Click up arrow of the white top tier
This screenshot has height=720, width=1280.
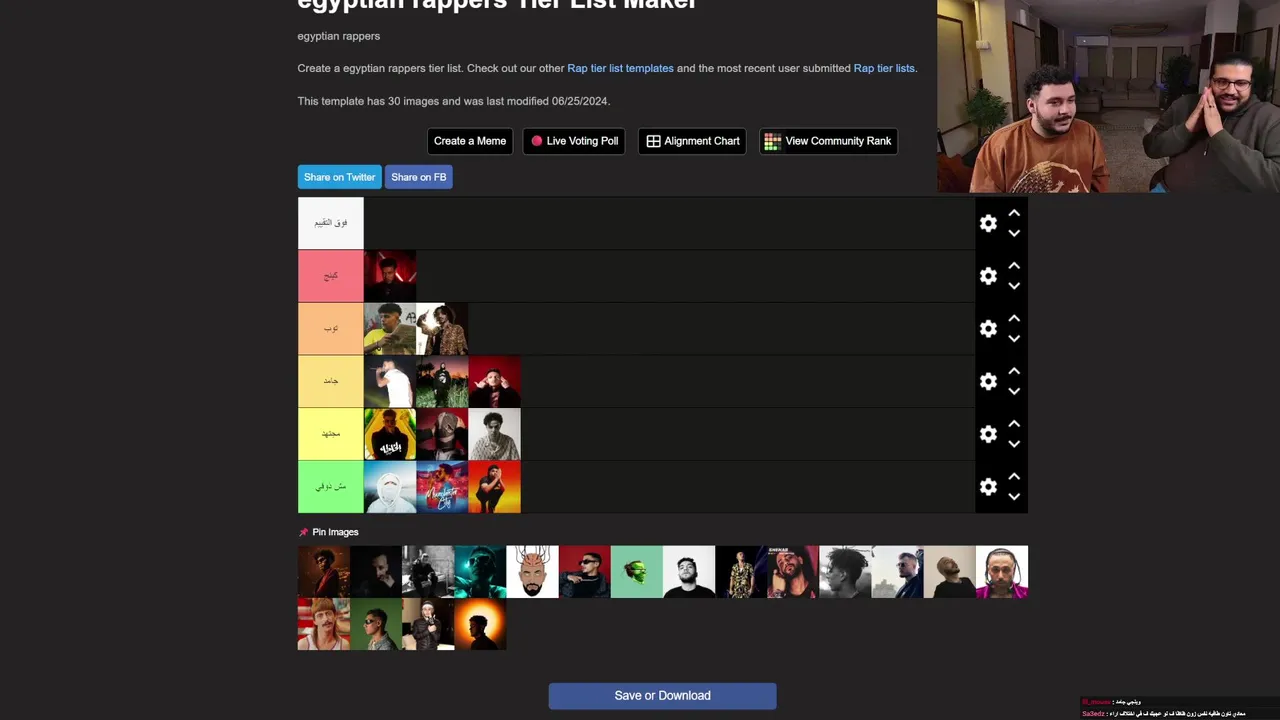[1014, 213]
